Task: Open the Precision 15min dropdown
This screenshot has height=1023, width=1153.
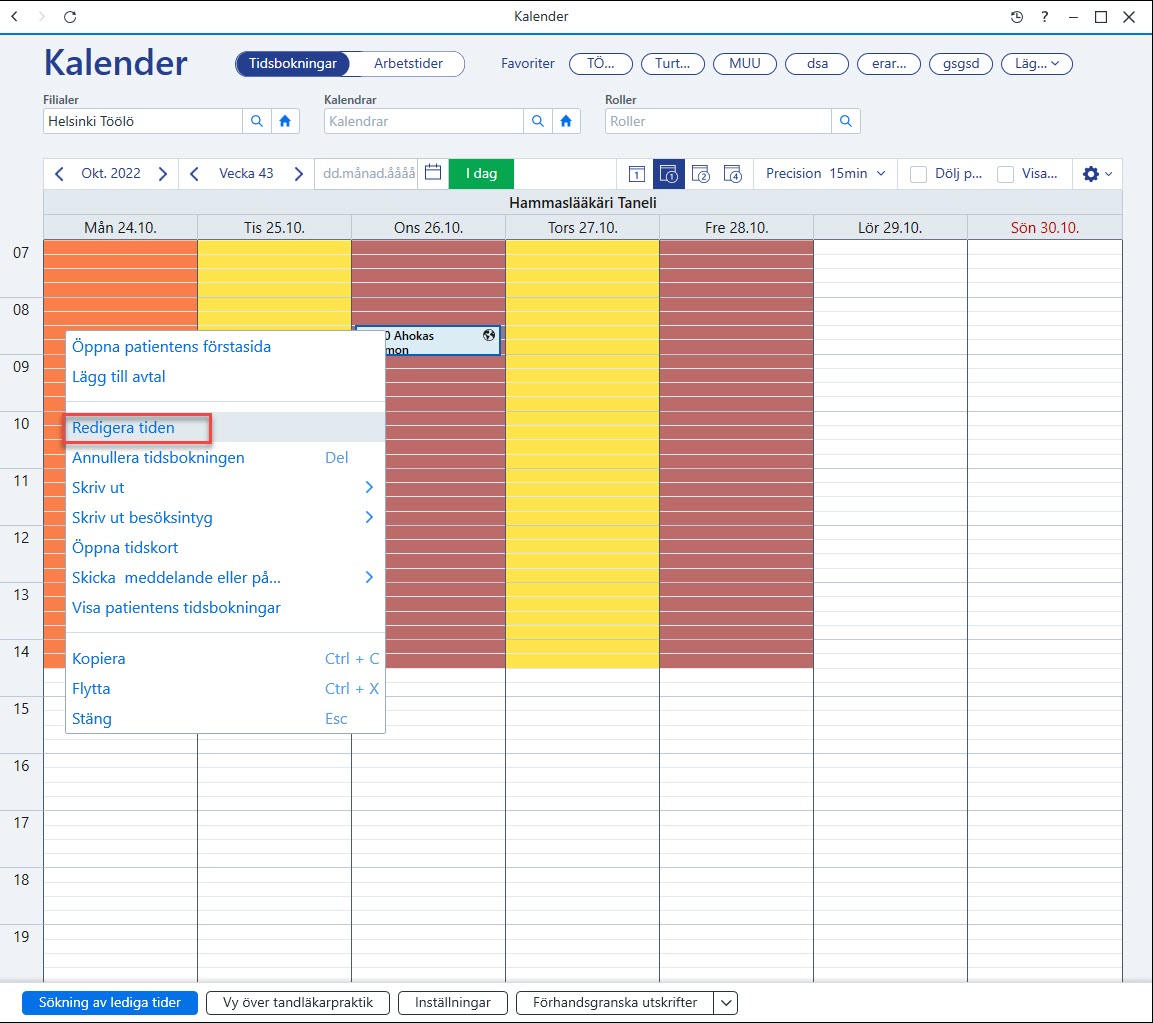Action: [825, 174]
